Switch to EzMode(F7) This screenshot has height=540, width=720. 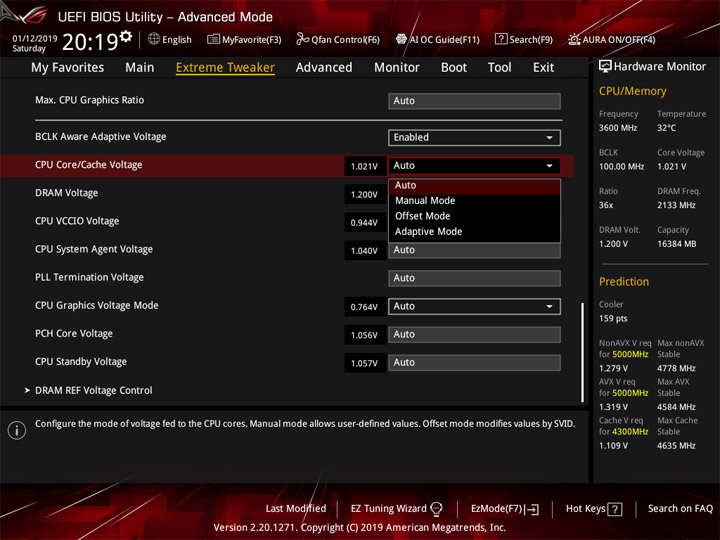pyautogui.click(x=497, y=509)
